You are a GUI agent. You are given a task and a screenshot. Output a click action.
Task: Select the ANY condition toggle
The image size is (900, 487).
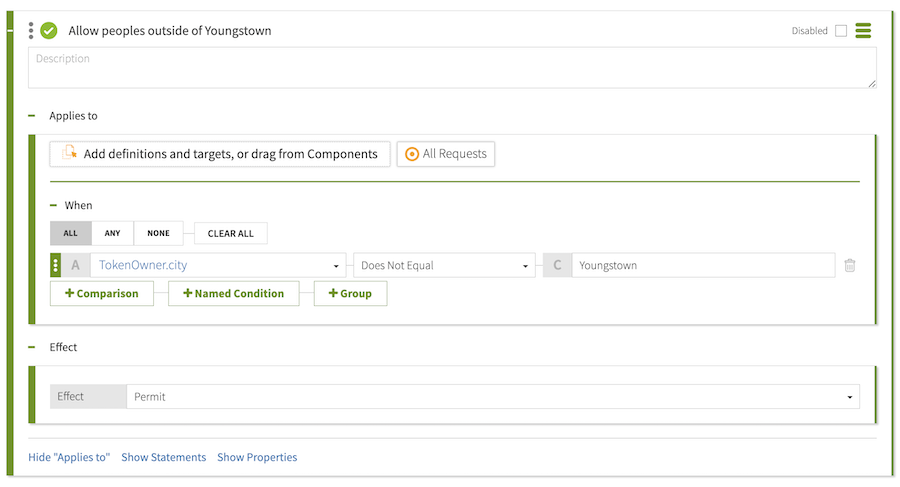point(112,234)
